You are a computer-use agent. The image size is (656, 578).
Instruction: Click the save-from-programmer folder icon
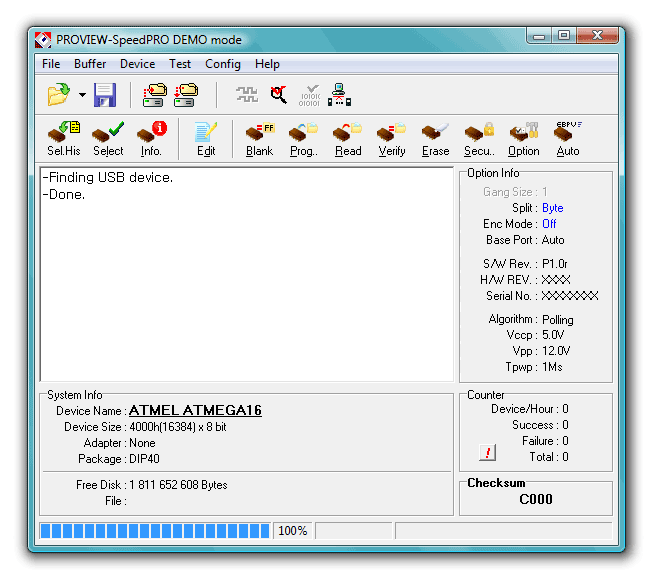pyautogui.click(x=186, y=95)
